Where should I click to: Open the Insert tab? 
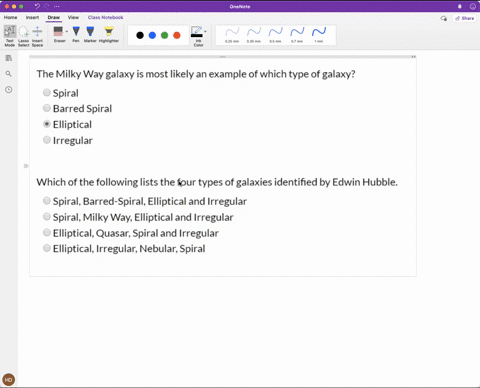point(32,17)
